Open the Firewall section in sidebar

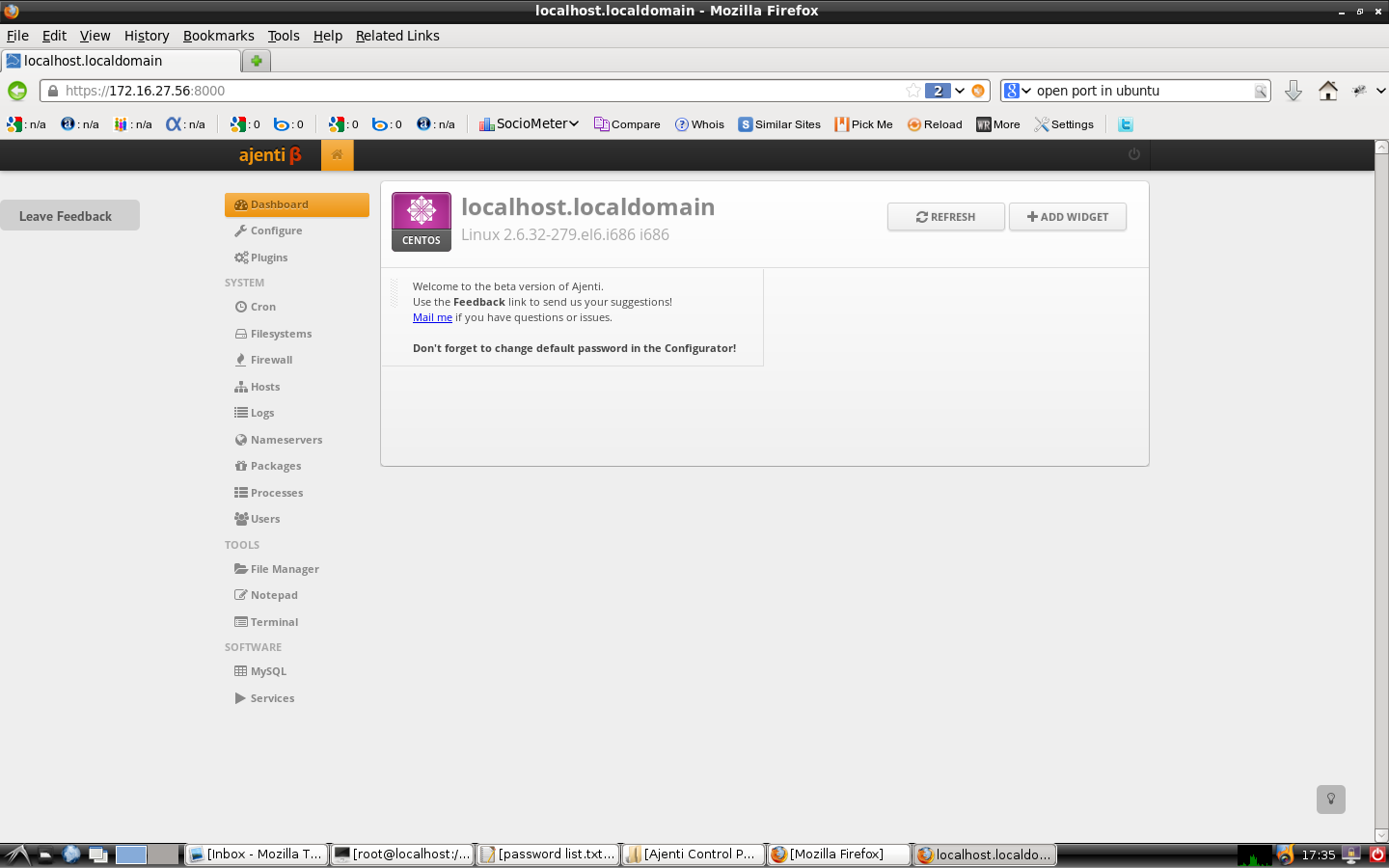(270, 360)
